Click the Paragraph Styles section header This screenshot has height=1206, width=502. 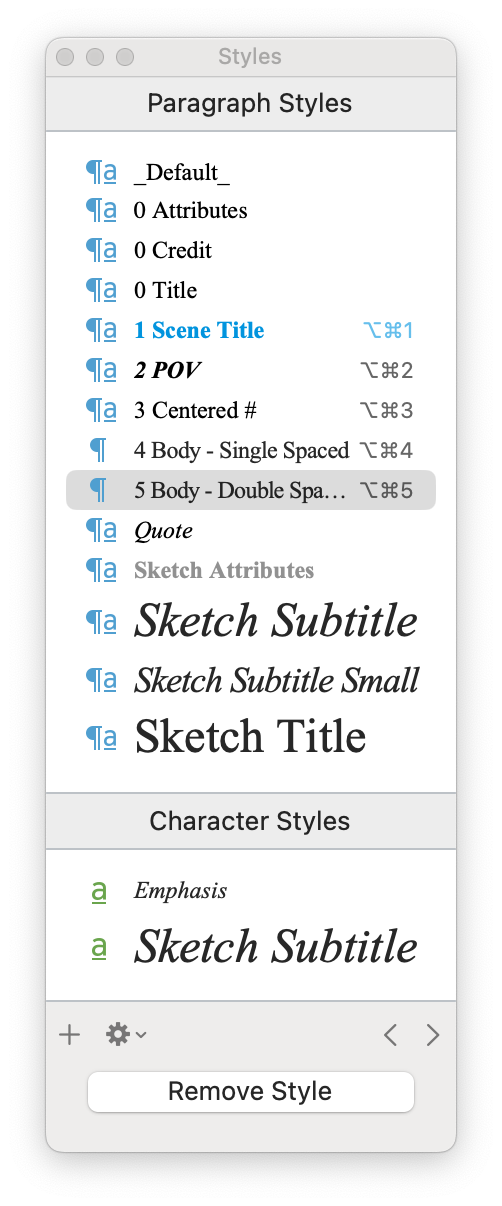click(x=251, y=103)
